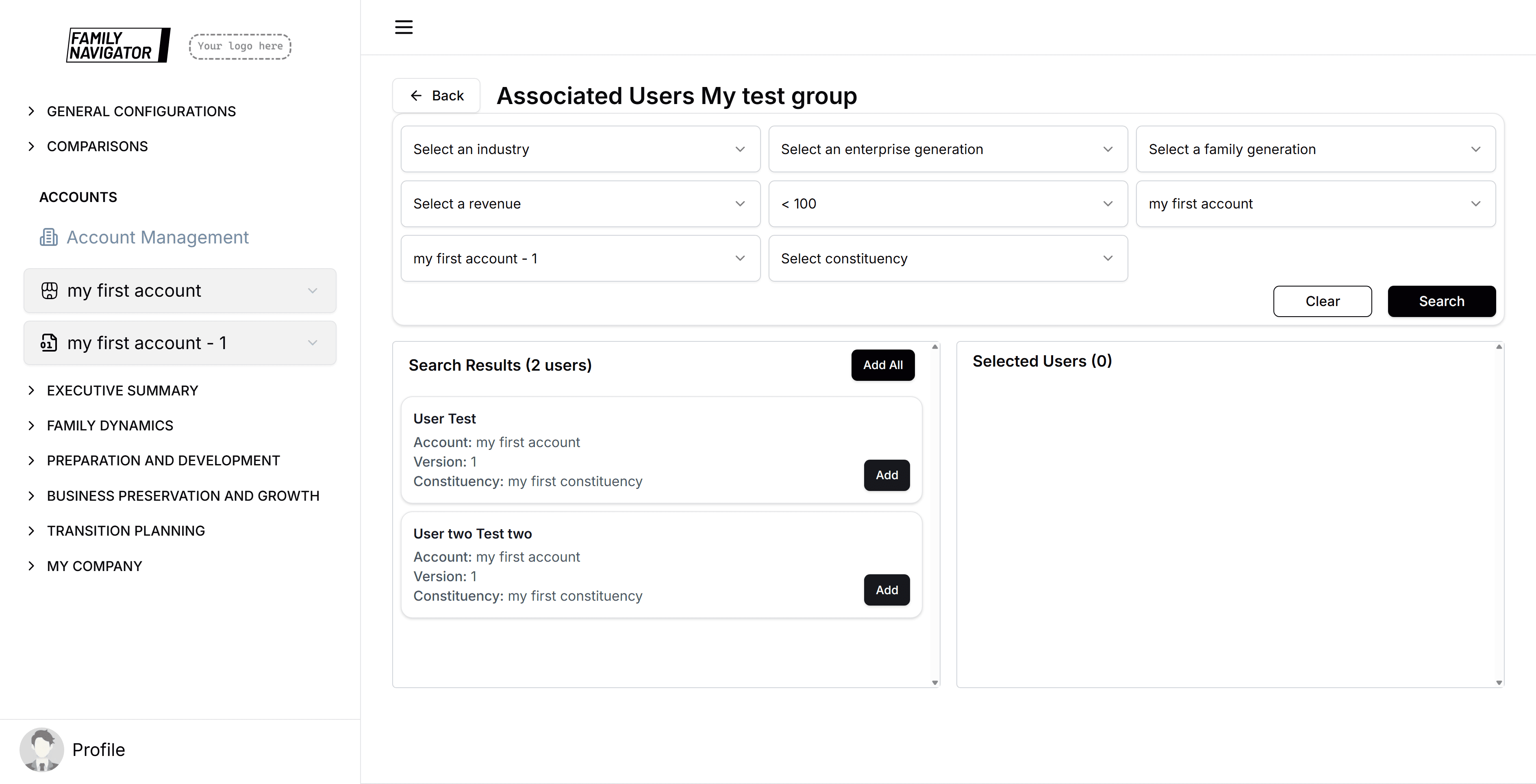
Task: Change the '< 100' revenue filter
Action: pos(947,204)
